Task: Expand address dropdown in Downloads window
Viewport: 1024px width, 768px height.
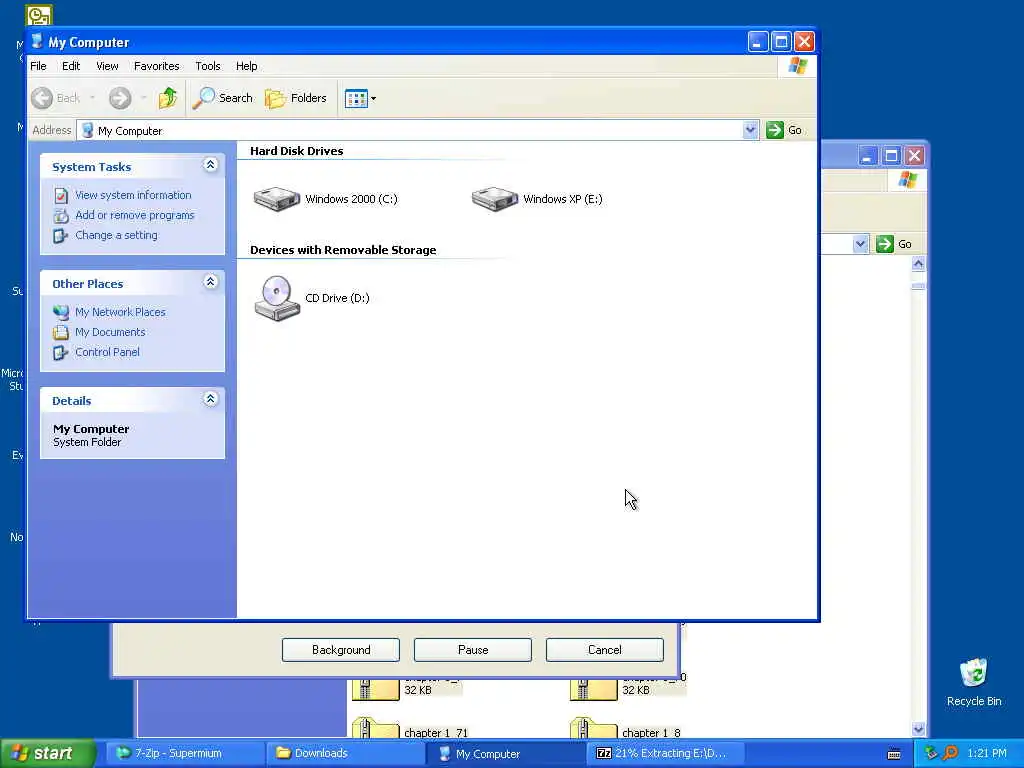Action: (x=861, y=244)
